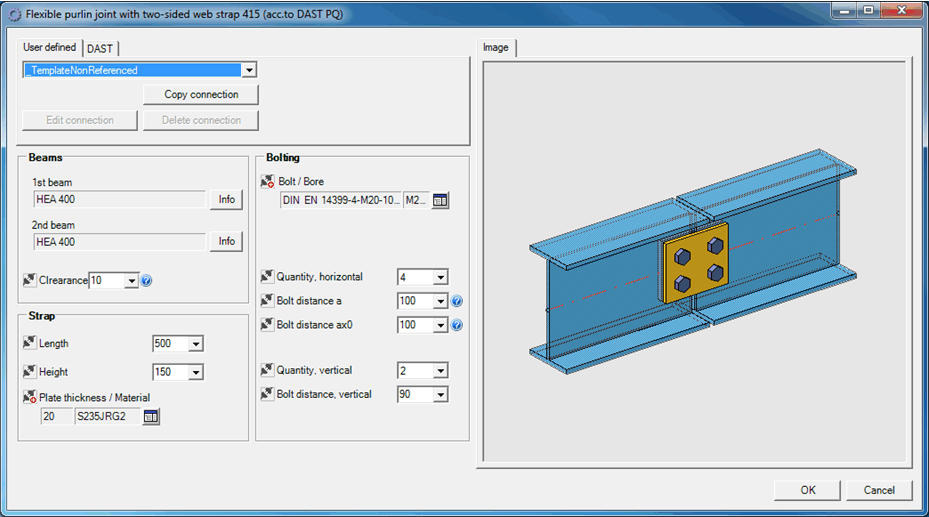This screenshot has height=517, width=929.
Task: Click the icon beside Plate thickness / Material
Action: [x=29, y=398]
